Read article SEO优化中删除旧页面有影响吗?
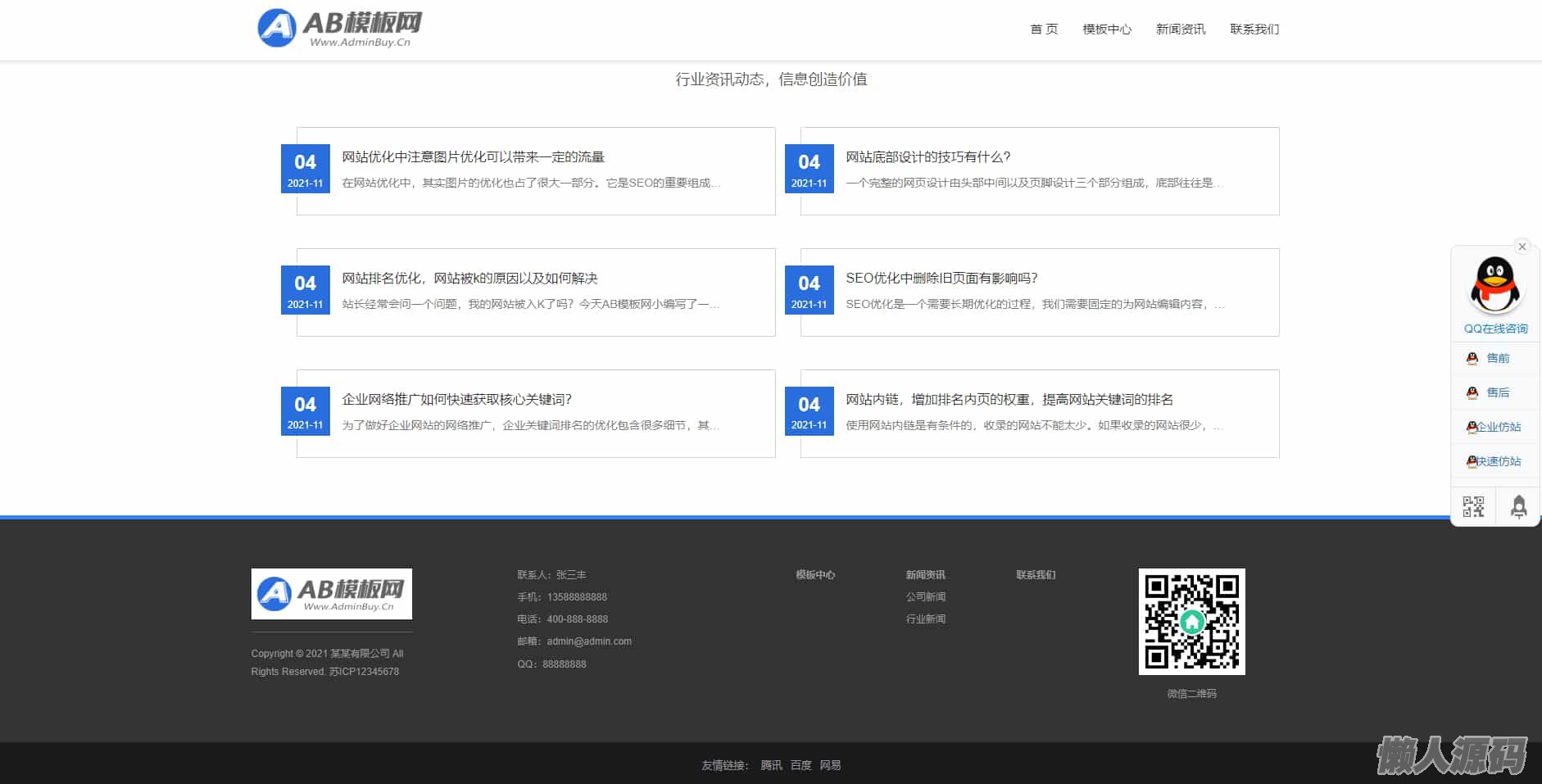The image size is (1542, 784). coord(941,278)
